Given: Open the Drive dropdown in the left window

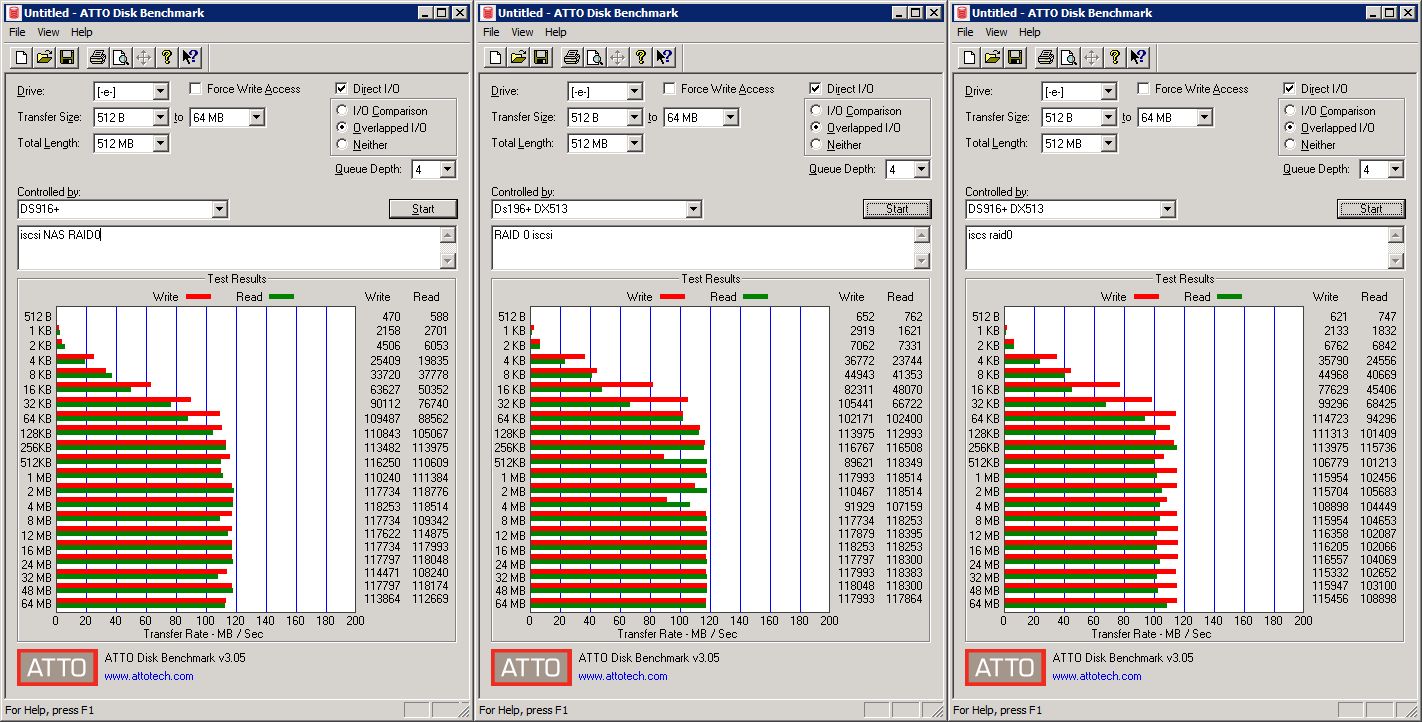Looking at the screenshot, I should tap(160, 92).
